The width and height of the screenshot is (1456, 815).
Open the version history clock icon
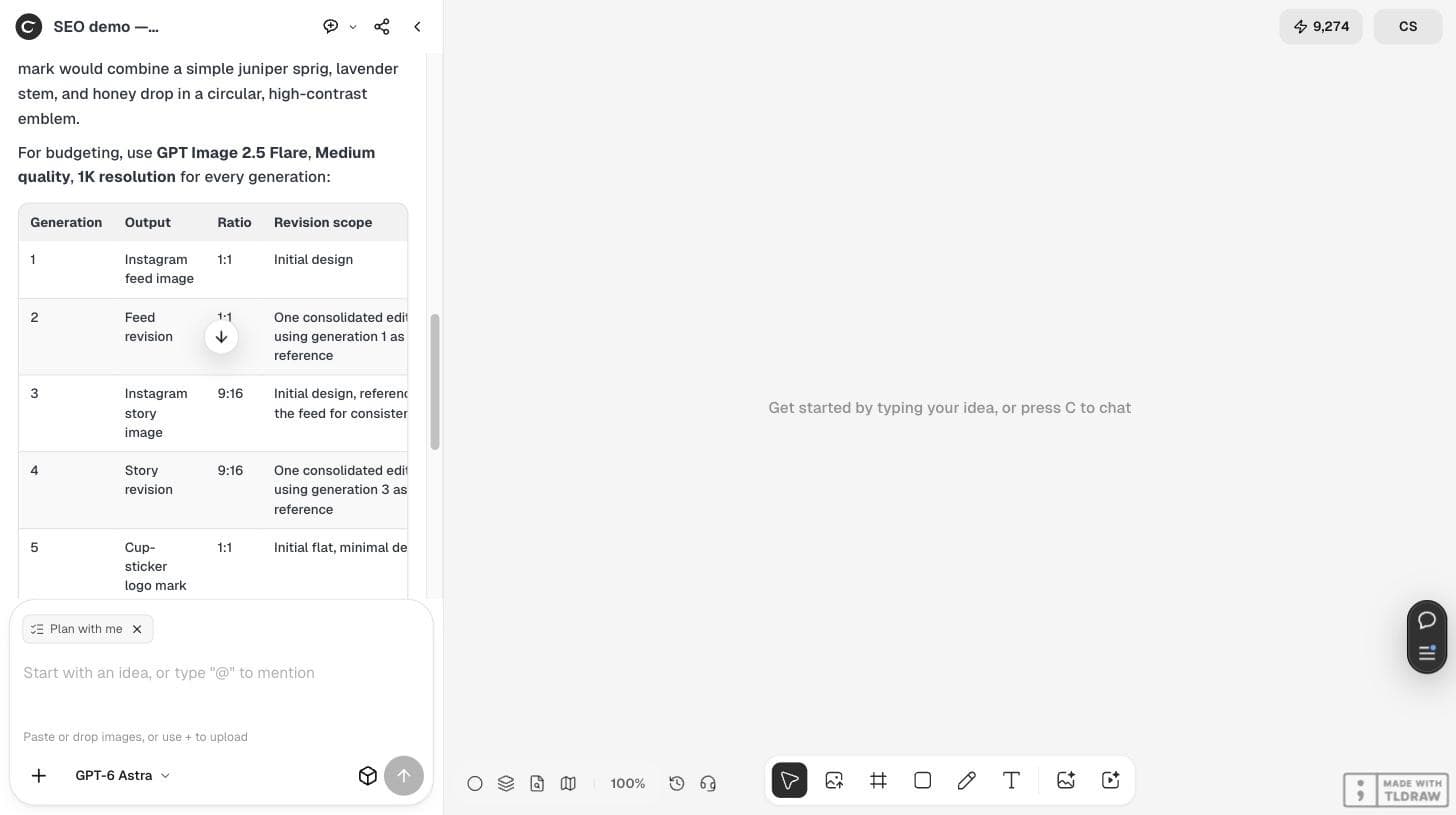[677, 783]
